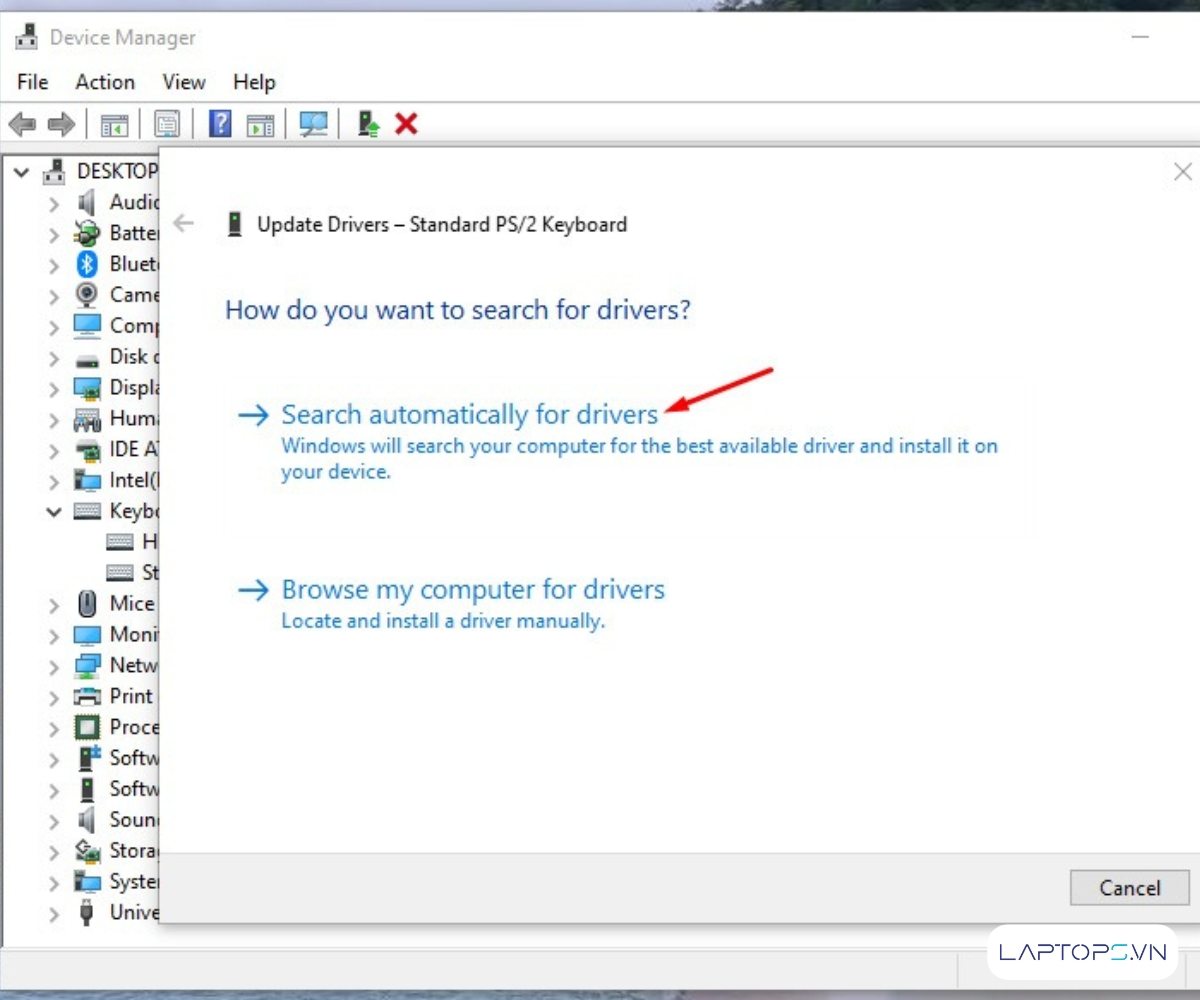Image resolution: width=1200 pixels, height=1000 pixels.
Task: Expand the Audio inputs category
Action: [x=54, y=203]
